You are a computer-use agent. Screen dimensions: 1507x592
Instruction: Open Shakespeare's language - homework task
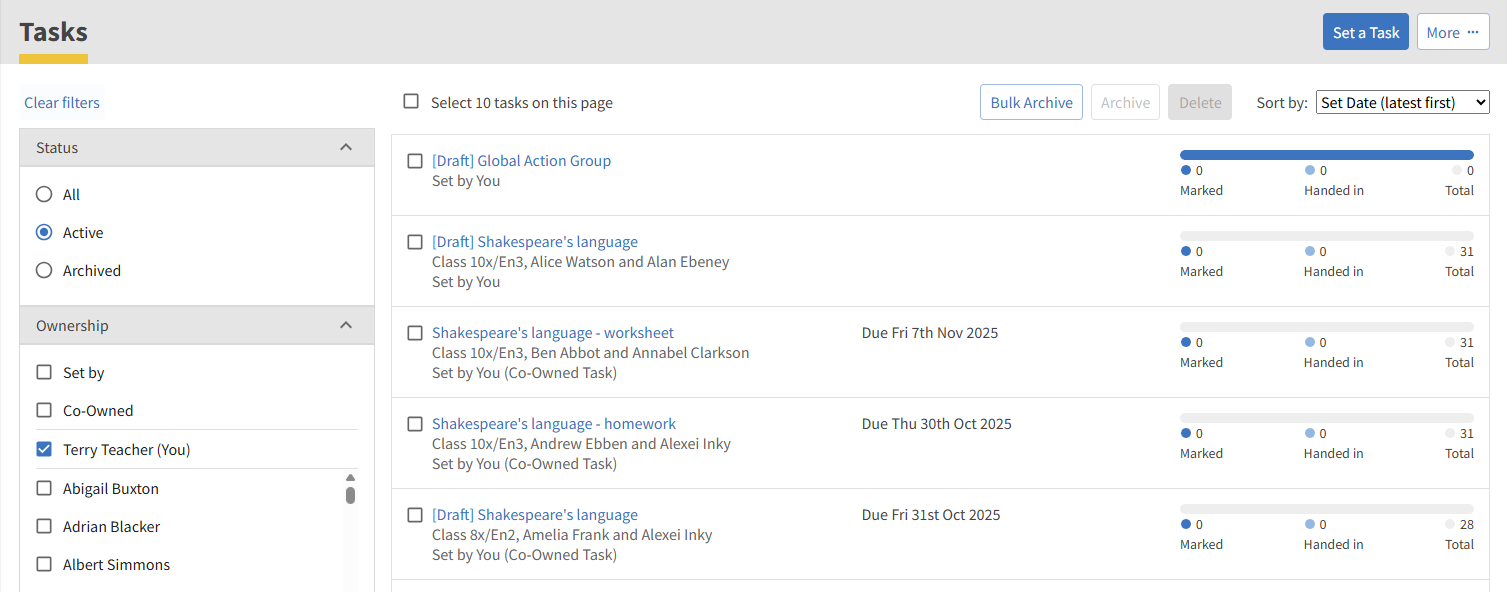point(554,423)
